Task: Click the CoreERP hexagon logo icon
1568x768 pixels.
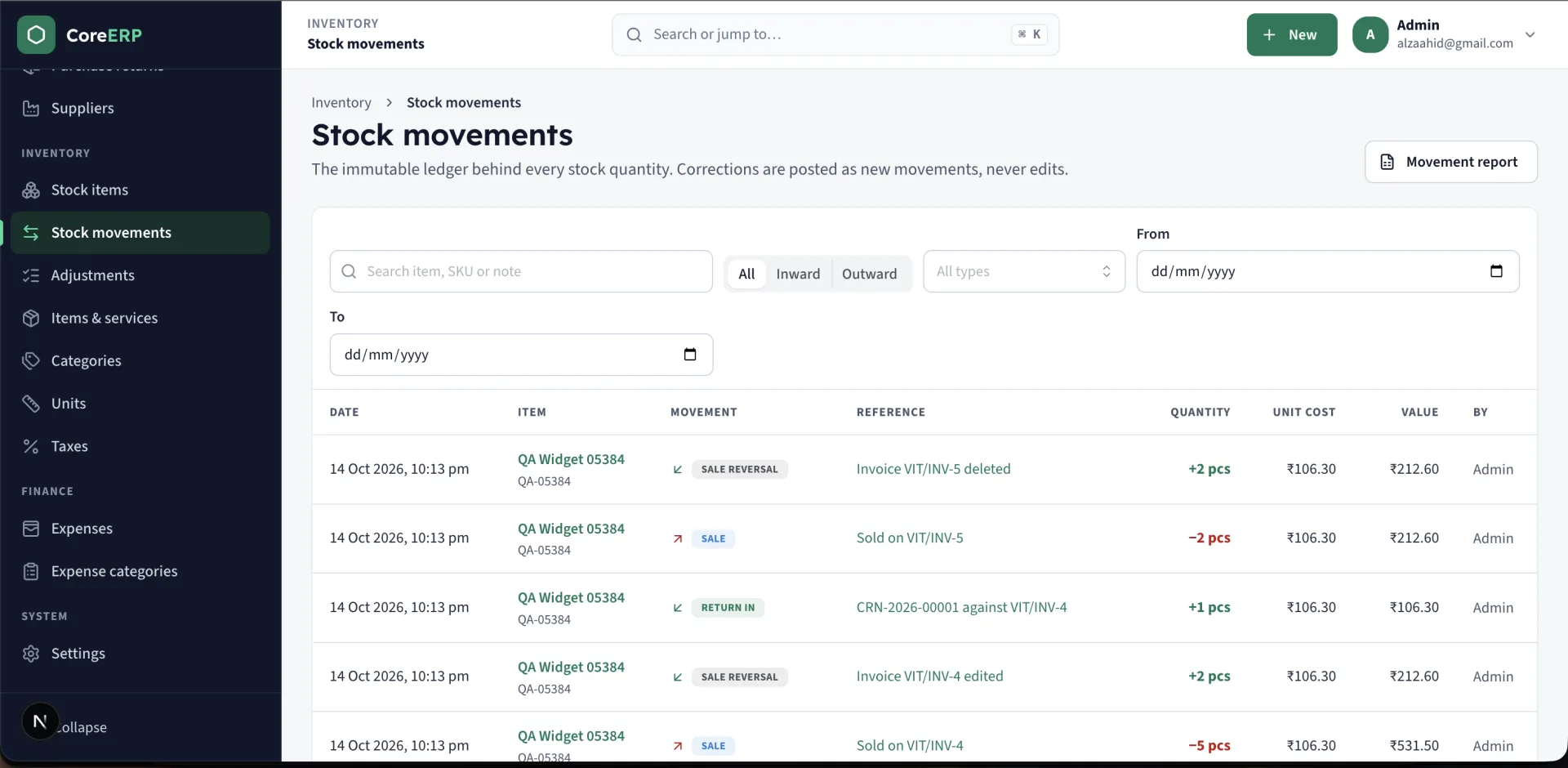Action: coord(36,34)
